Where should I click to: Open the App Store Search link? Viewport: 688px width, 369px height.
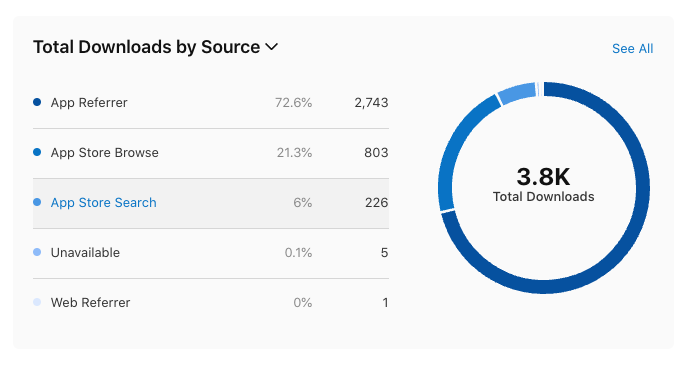click(x=104, y=203)
